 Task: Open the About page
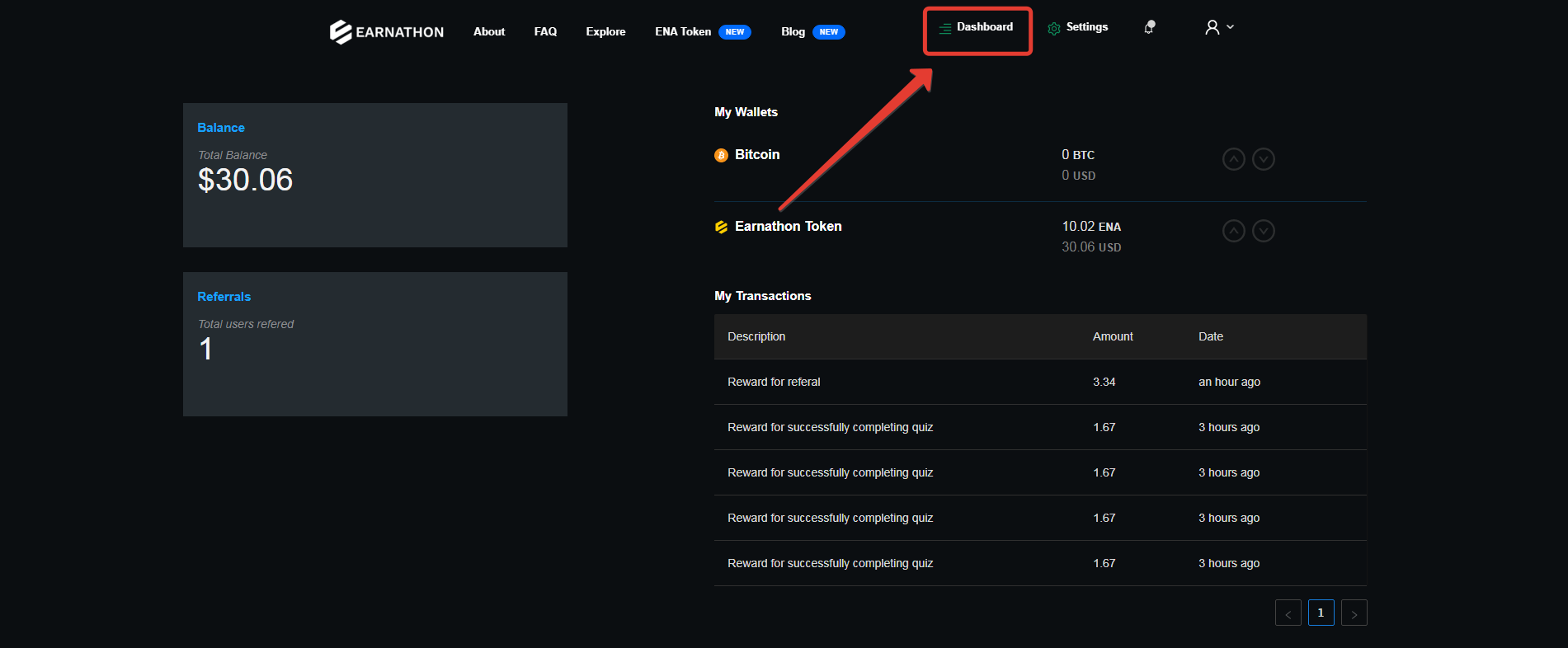(x=489, y=32)
